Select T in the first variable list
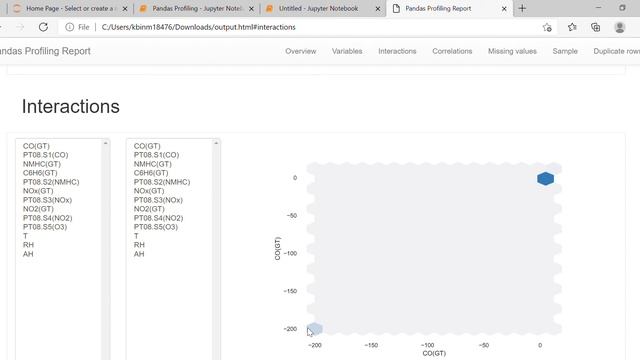The image size is (640, 360). [x=25, y=236]
